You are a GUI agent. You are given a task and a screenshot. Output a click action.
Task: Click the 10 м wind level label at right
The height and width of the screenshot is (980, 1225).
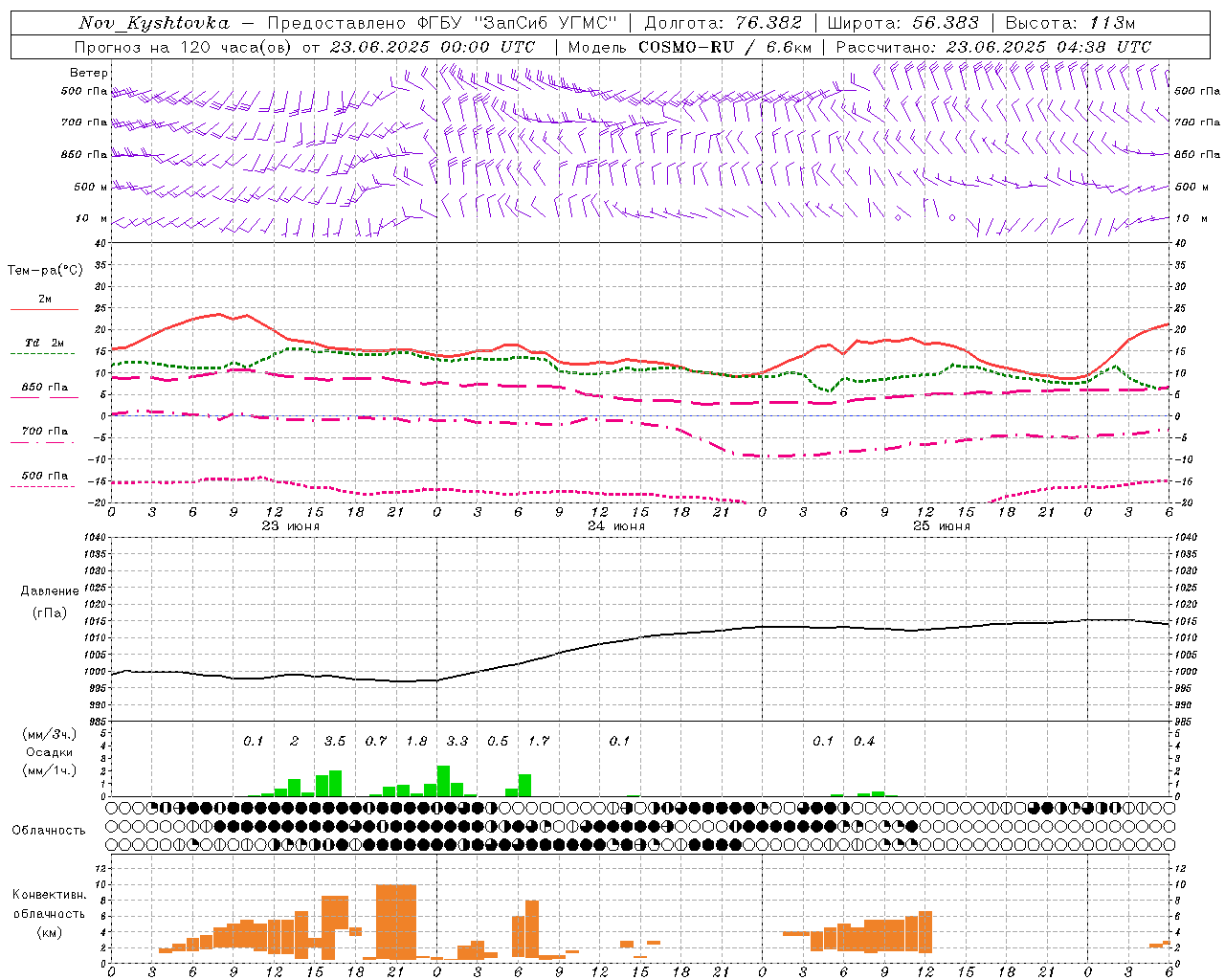point(1191,219)
